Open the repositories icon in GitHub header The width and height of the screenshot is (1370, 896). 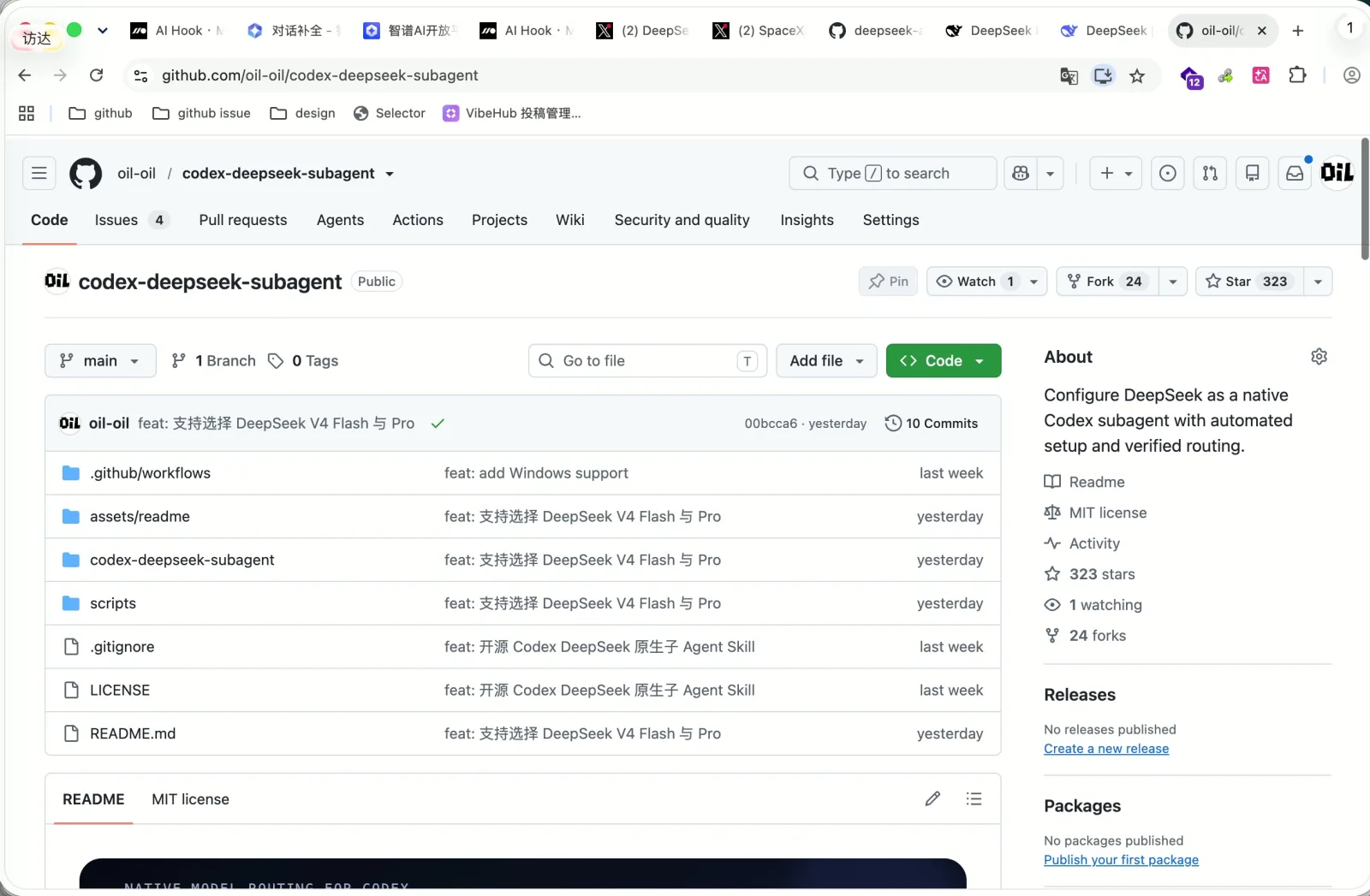coord(1252,174)
